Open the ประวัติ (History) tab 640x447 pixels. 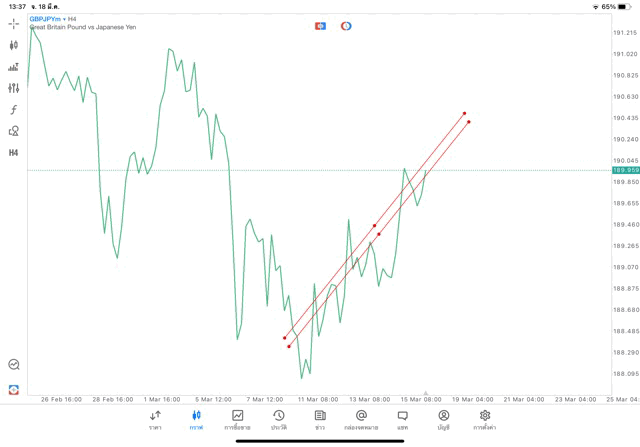pos(279,419)
